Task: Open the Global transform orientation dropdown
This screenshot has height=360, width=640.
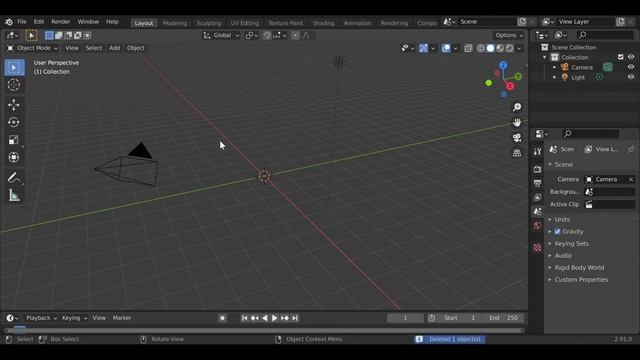Action: click(x=222, y=36)
